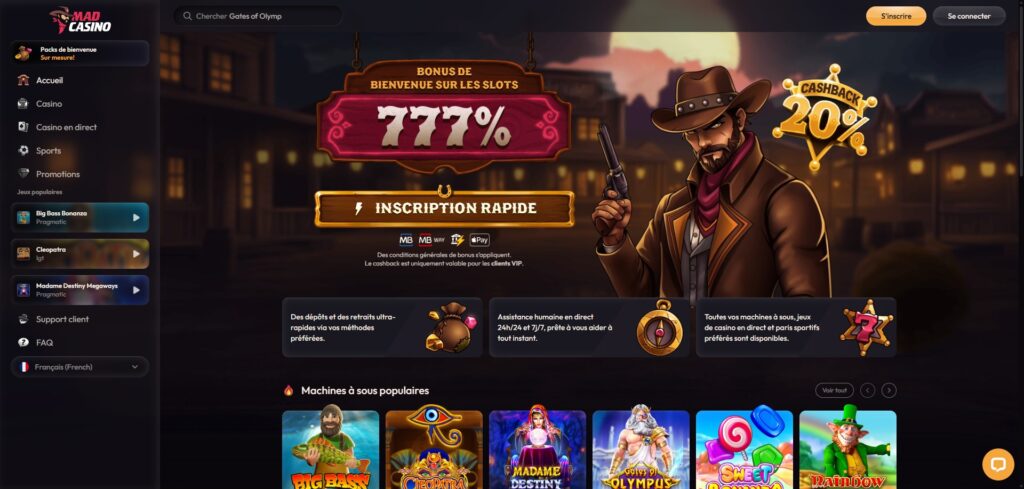Image resolution: width=1024 pixels, height=489 pixels.
Task: Expand the Français language dropdown
Action: (x=80, y=367)
